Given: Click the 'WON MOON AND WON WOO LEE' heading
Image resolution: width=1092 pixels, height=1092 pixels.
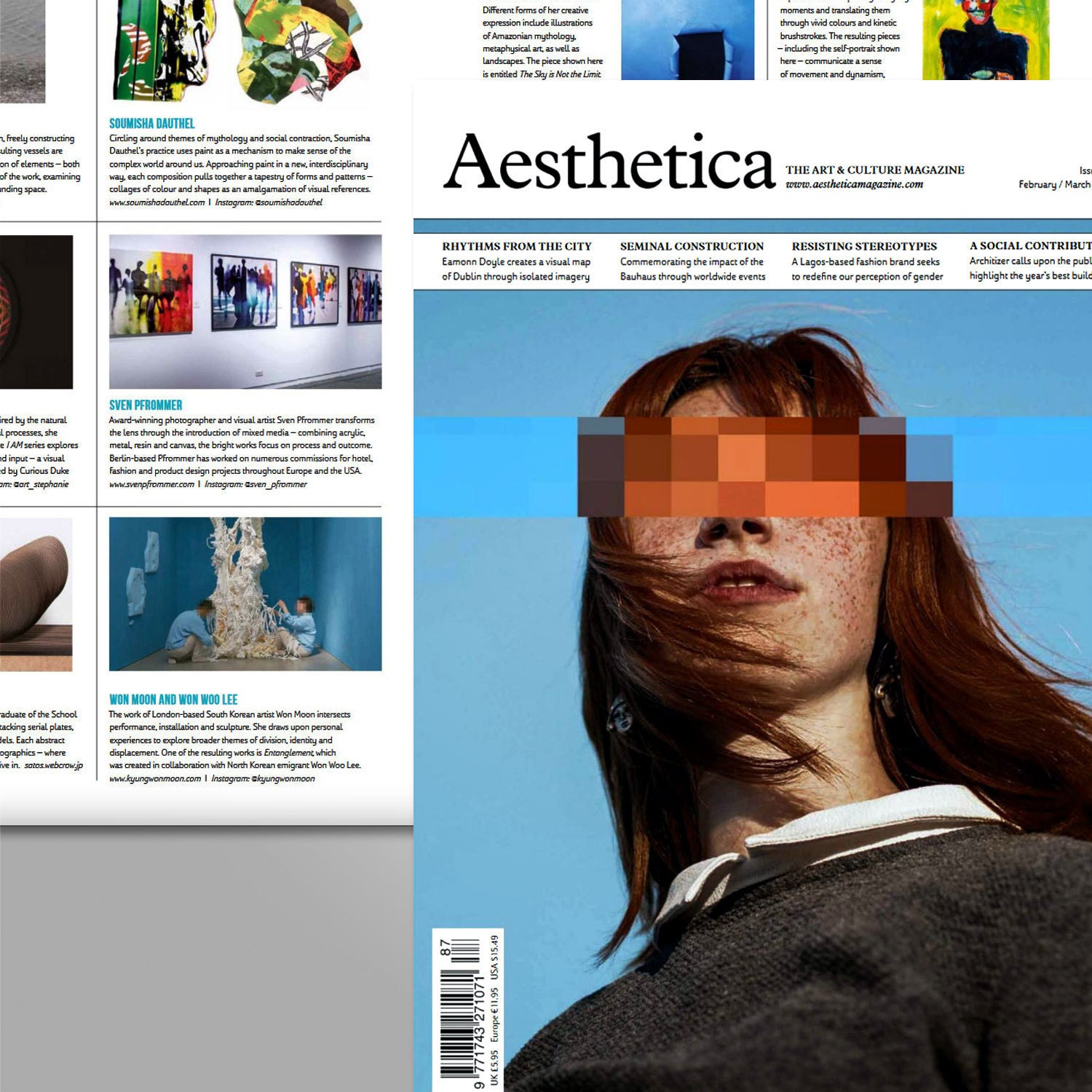Looking at the screenshot, I should [173, 700].
